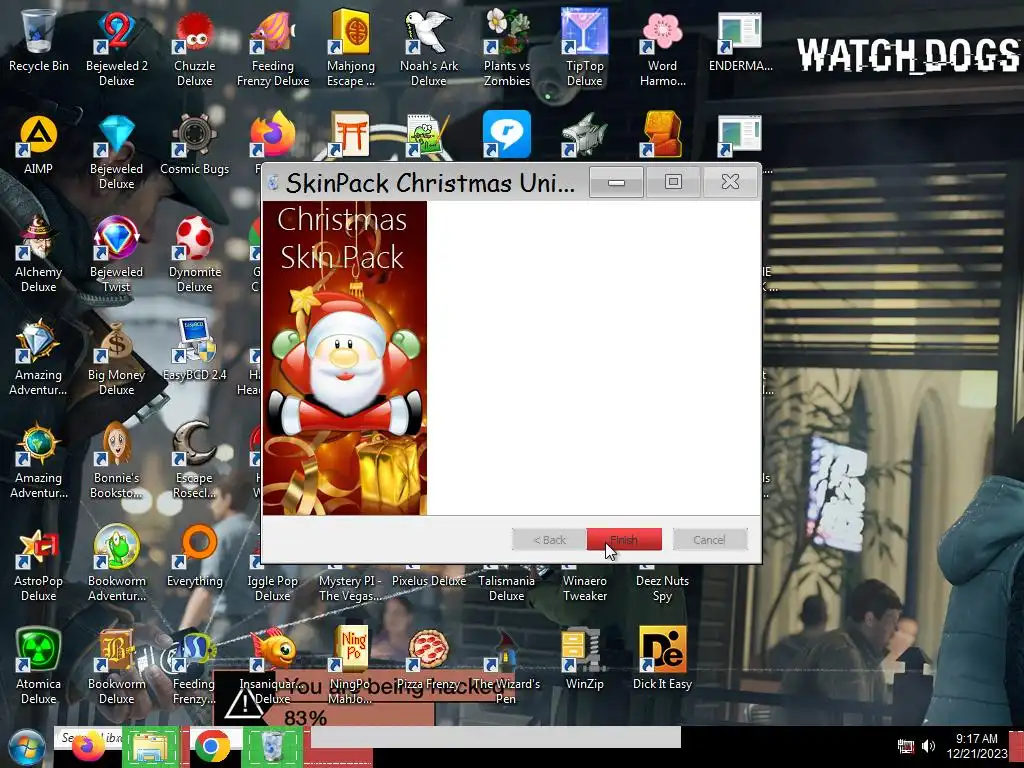Viewport: 1024px width, 768px height.
Task: Open File Explorer on the taskbar
Action: tap(151, 747)
